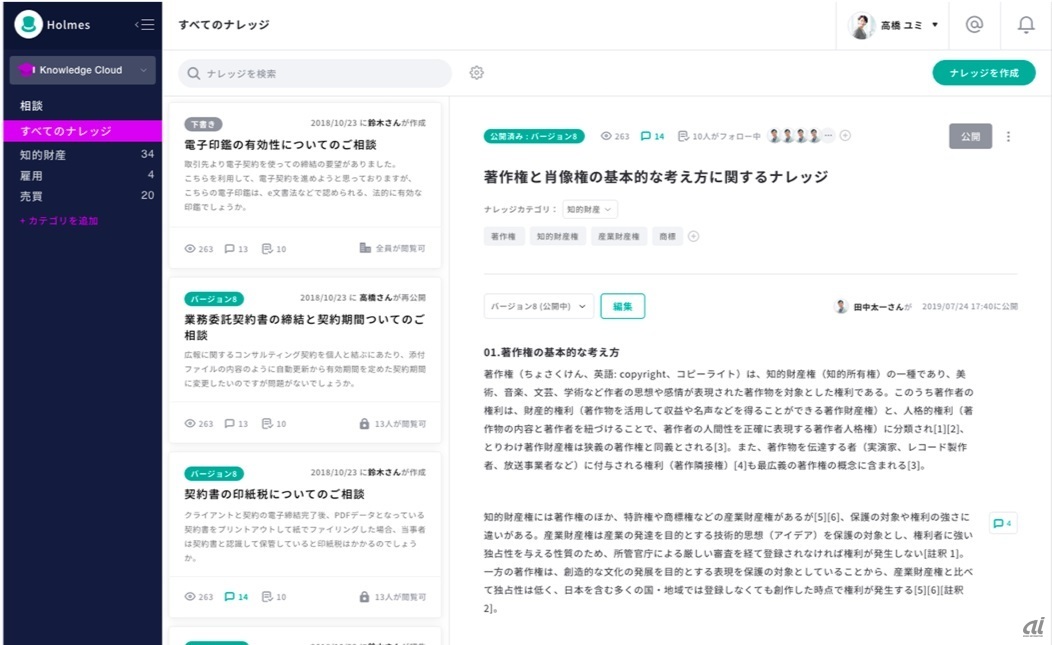
Task: Click view count eye icon on 電子印鑑 card
Action: [x=190, y=248]
